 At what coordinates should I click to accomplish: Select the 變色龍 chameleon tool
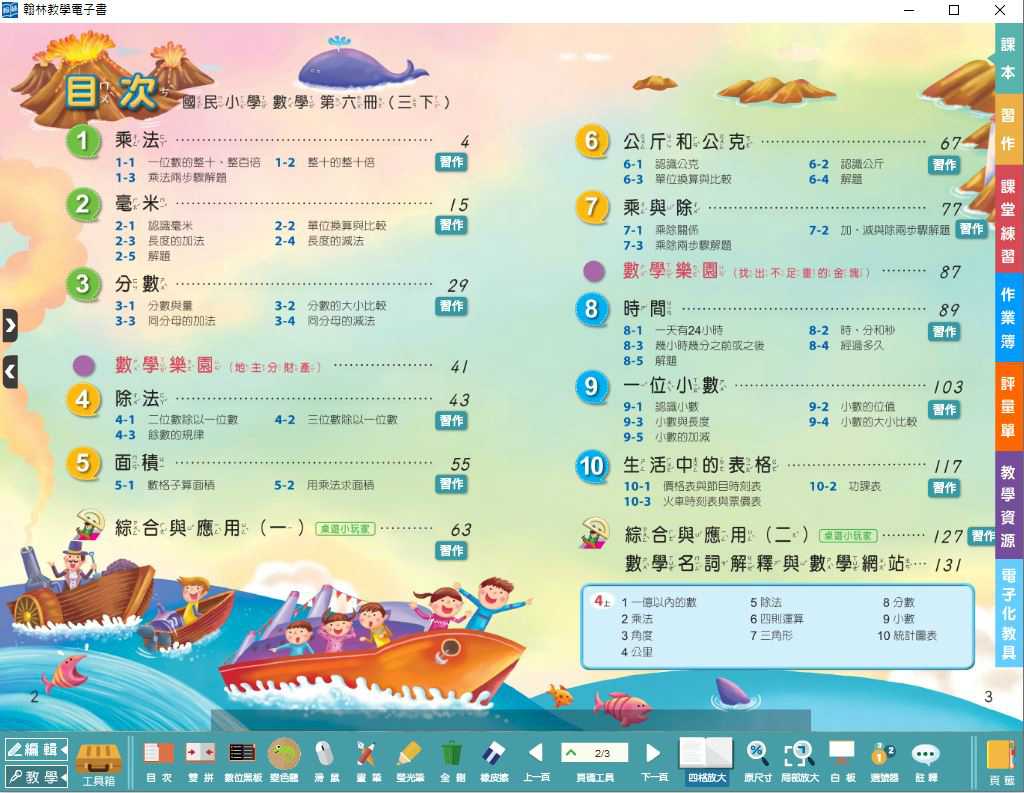click(284, 762)
